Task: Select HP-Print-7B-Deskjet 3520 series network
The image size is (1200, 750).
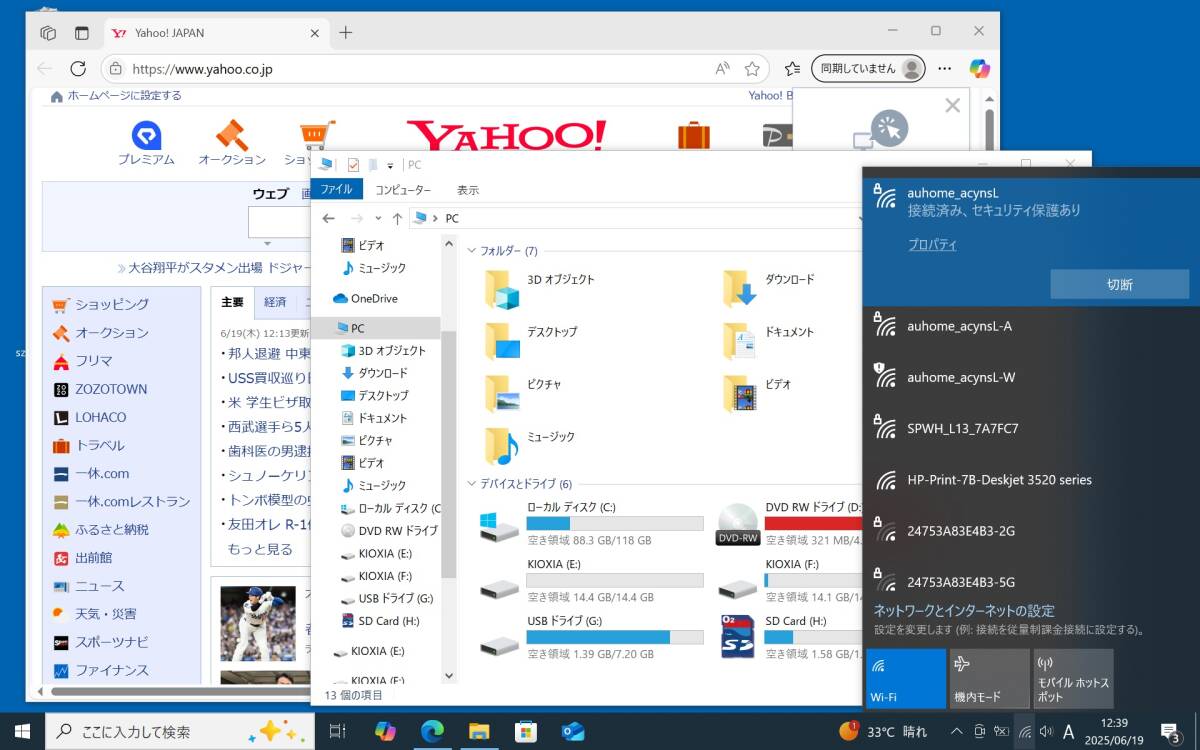Action: click(1031, 480)
